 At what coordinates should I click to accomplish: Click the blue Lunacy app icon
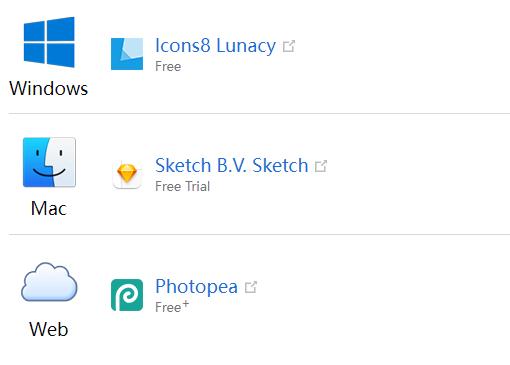point(127,54)
